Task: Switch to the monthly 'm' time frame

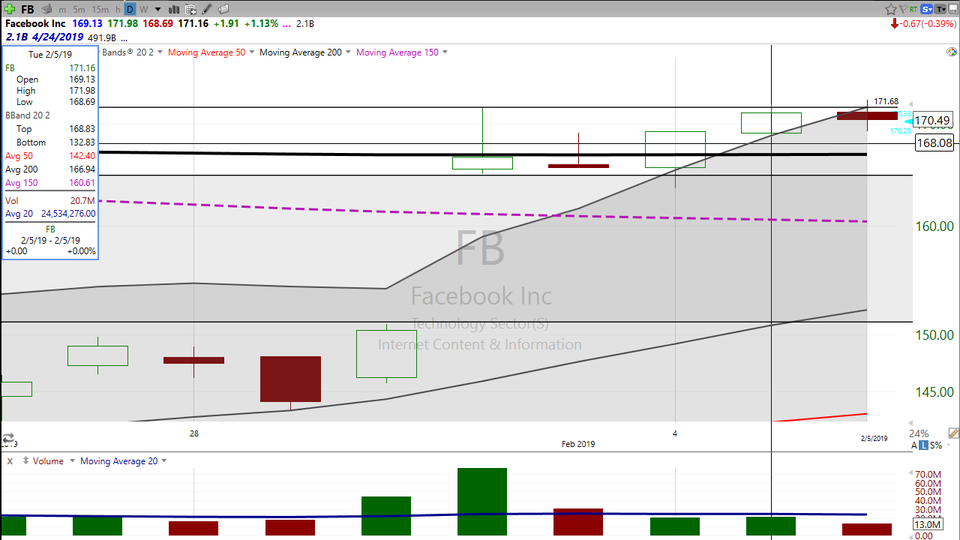Action: (62, 10)
